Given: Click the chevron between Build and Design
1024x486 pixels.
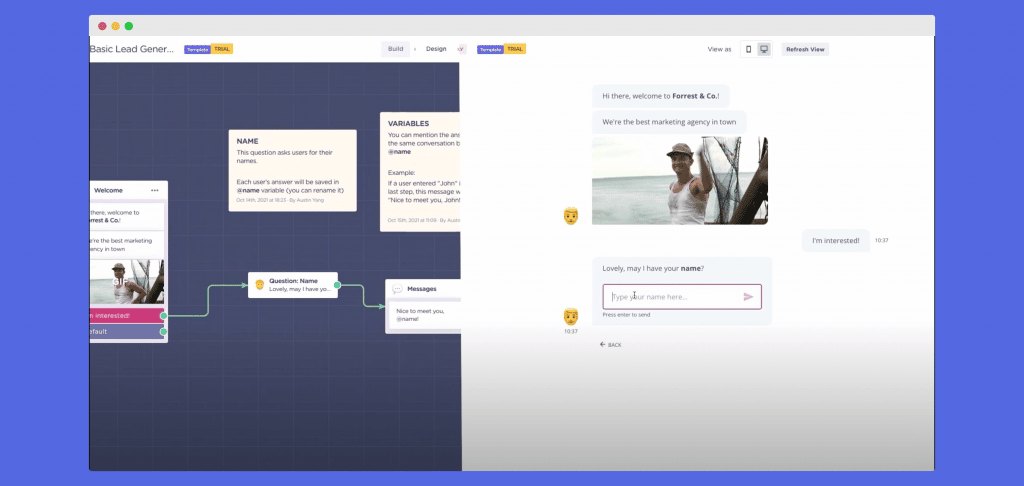Looking at the screenshot, I should coord(415,49).
